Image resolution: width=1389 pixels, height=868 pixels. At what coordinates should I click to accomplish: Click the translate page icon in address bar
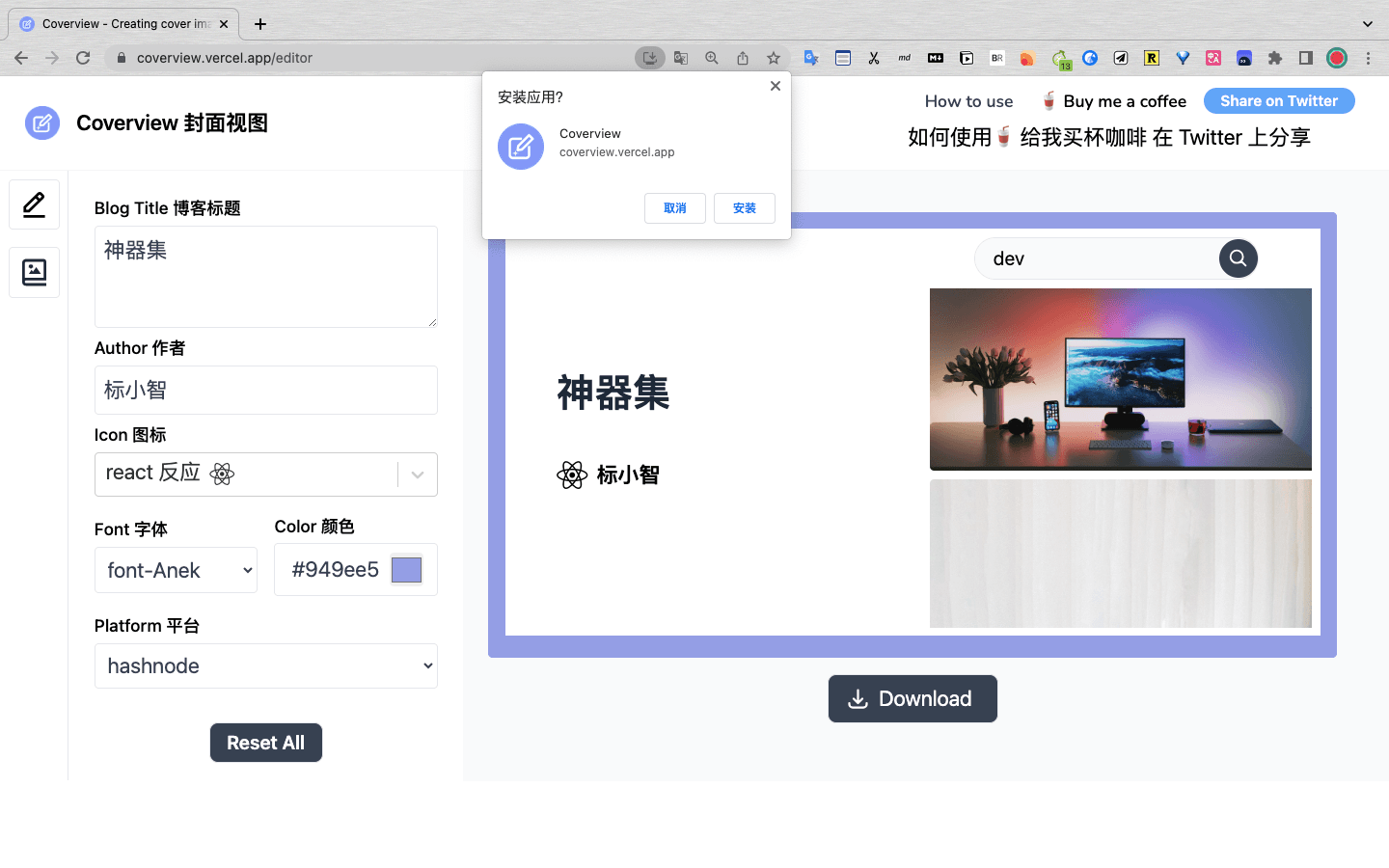(681, 58)
